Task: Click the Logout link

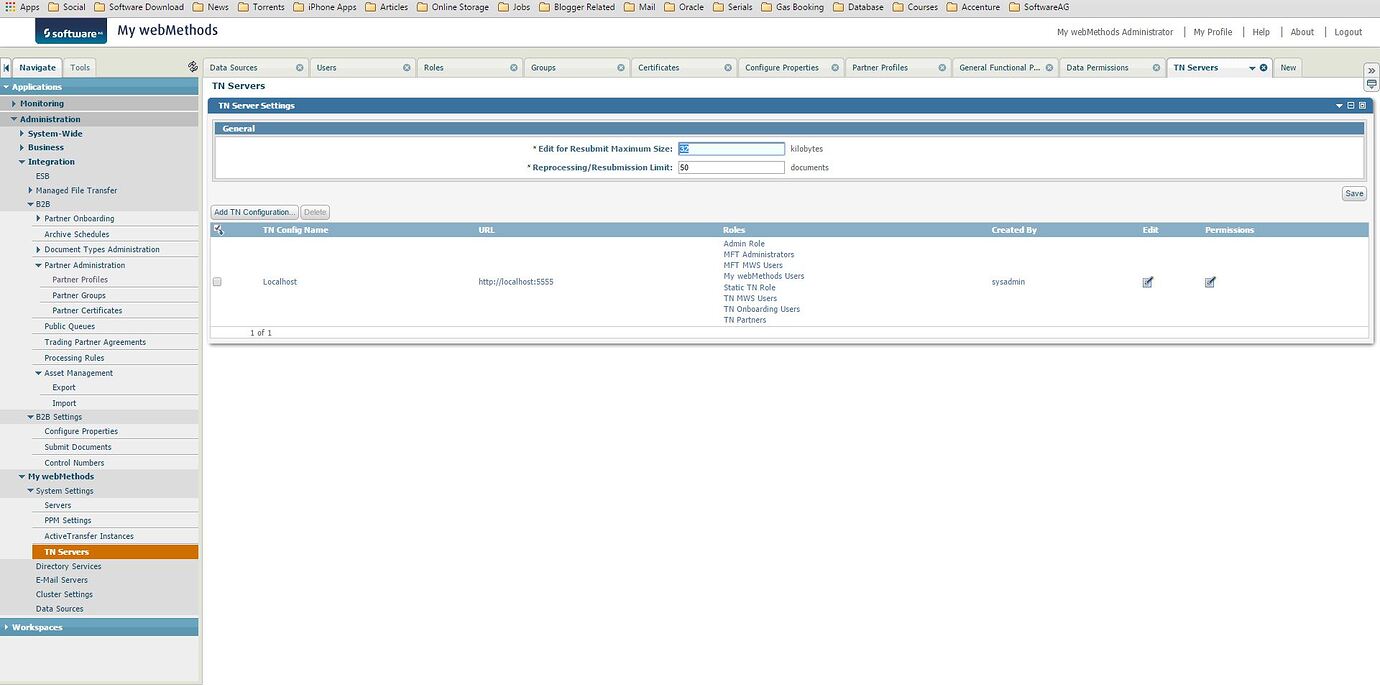Action: 1348,32
